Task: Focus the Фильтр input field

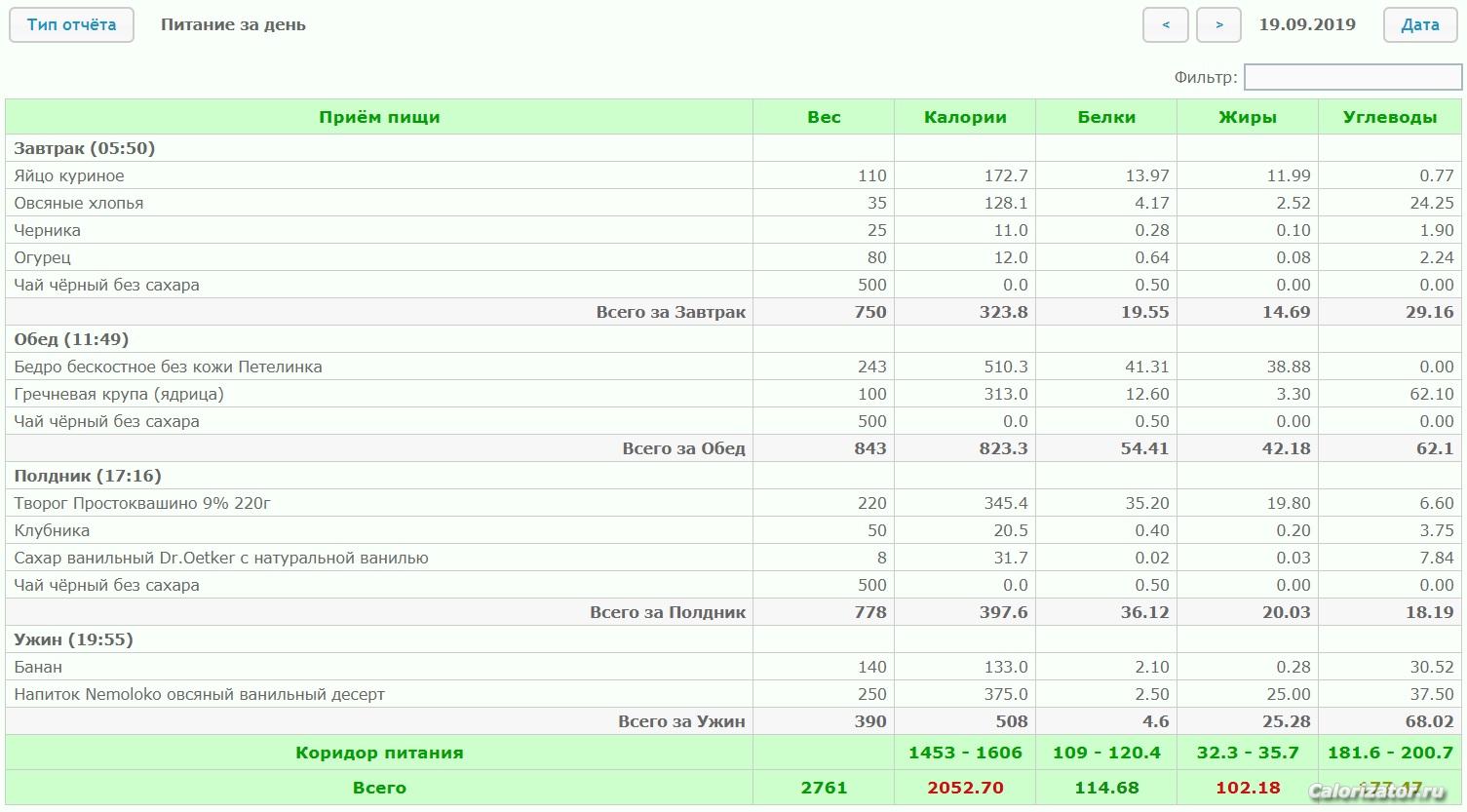Action: click(x=1353, y=77)
